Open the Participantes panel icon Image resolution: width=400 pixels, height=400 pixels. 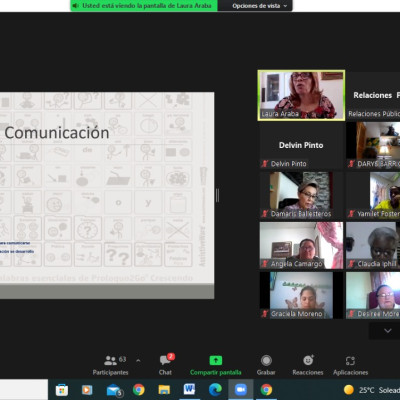tap(110, 360)
